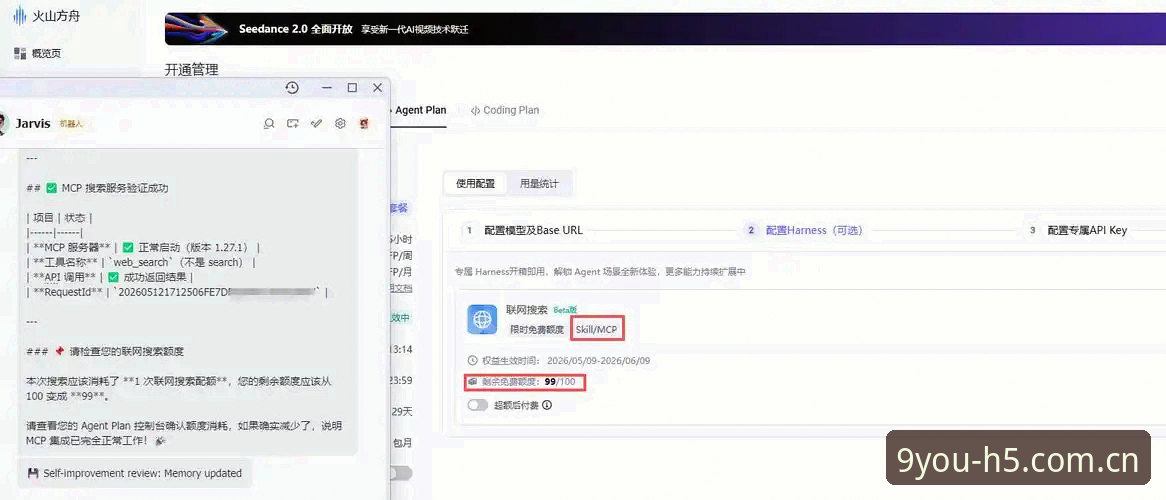Screen dimensions: 1166x500
Task: Click the red avatar icon in Jarvis header
Action: tap(364, 124)
